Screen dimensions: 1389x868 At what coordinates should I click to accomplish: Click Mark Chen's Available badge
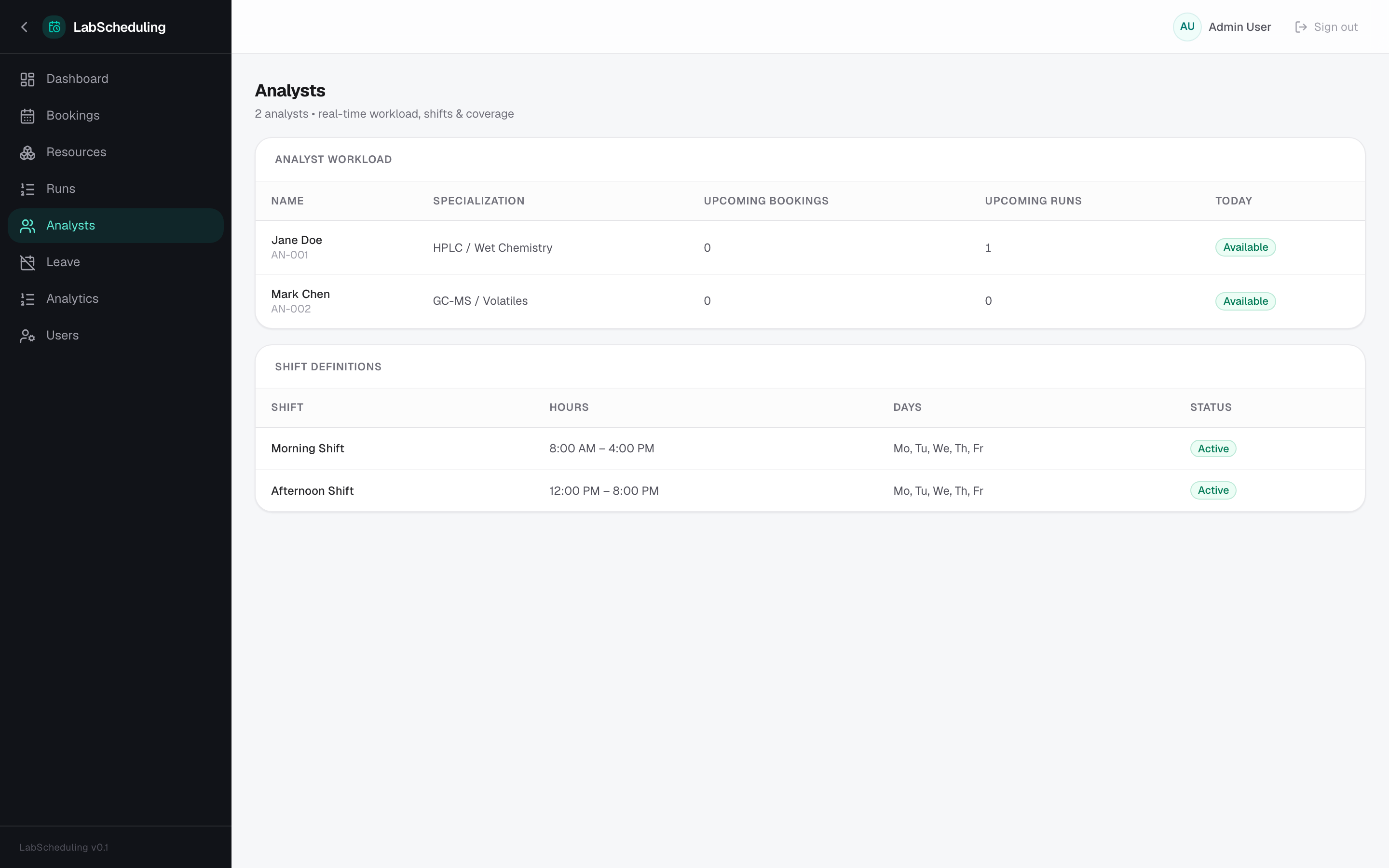1245,301
